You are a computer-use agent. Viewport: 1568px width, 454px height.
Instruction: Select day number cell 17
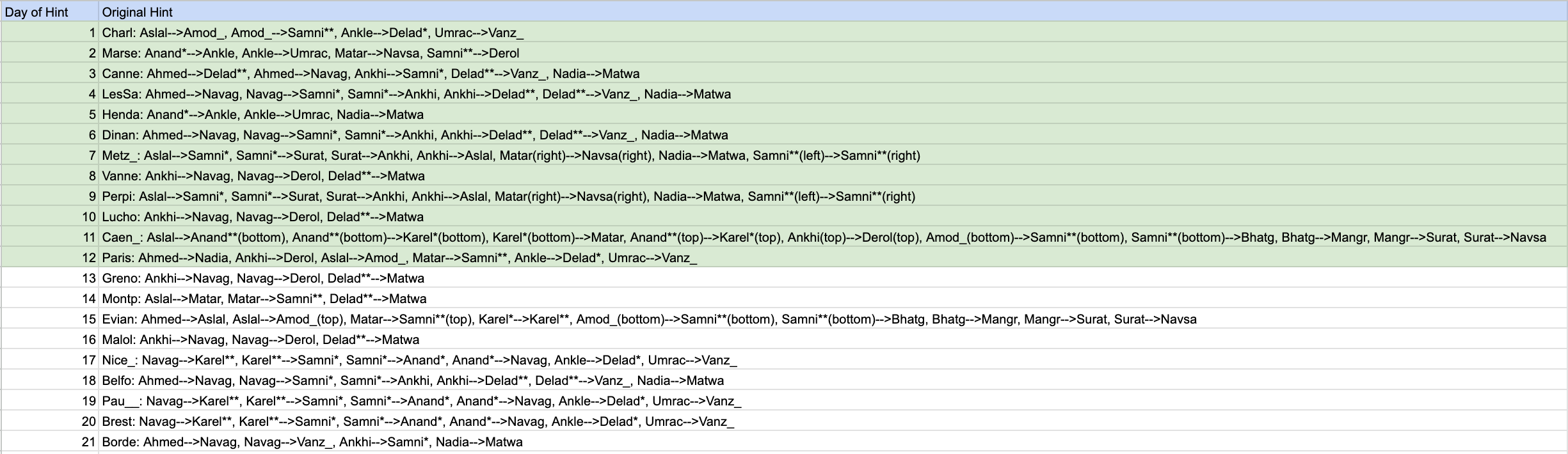coord(50,359)
